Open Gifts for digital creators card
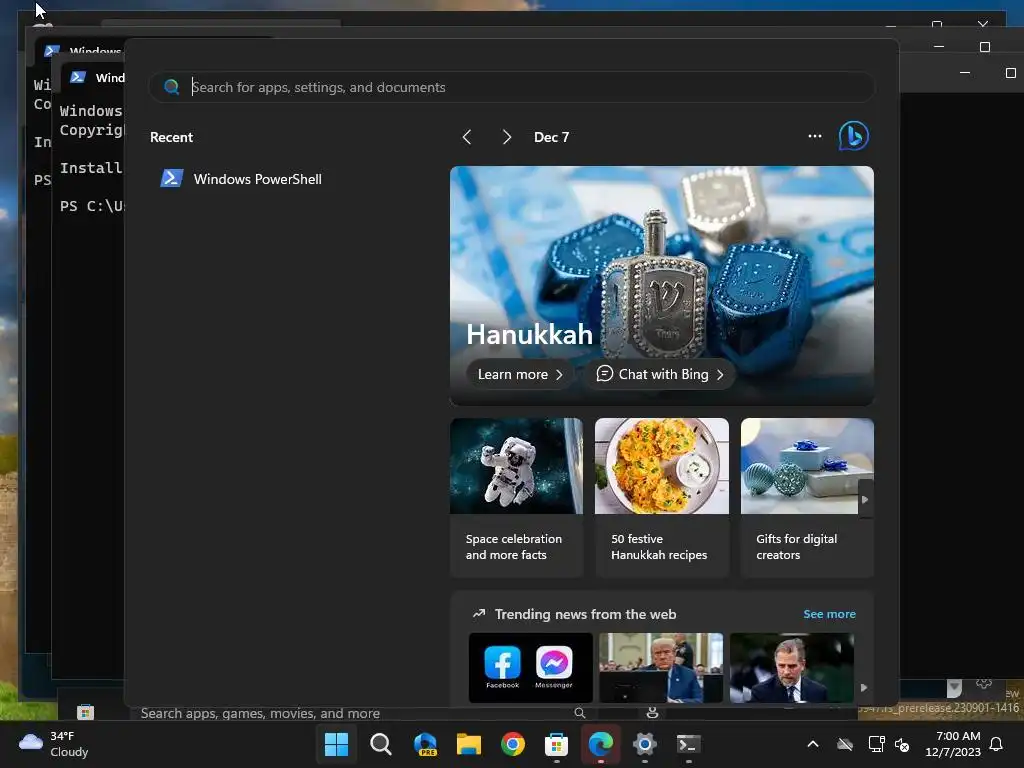 coord(807,498)
